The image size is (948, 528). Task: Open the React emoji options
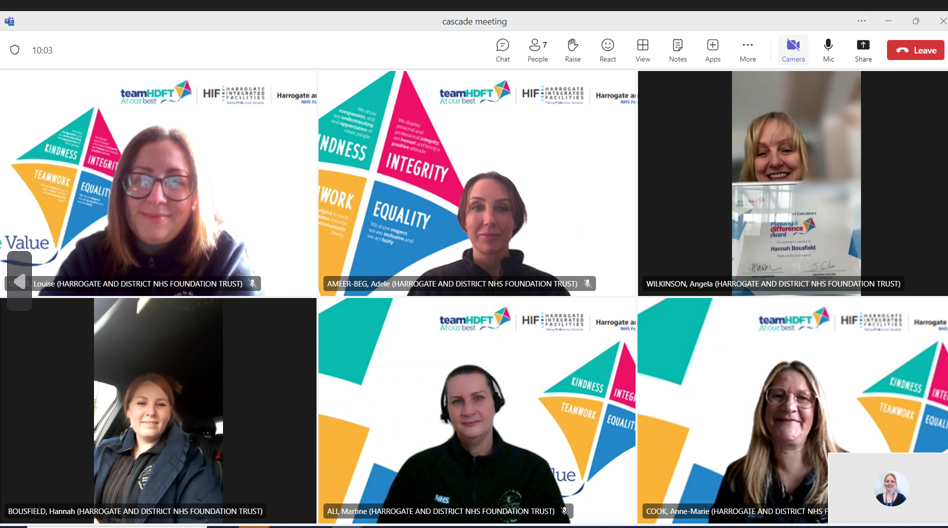607,50
